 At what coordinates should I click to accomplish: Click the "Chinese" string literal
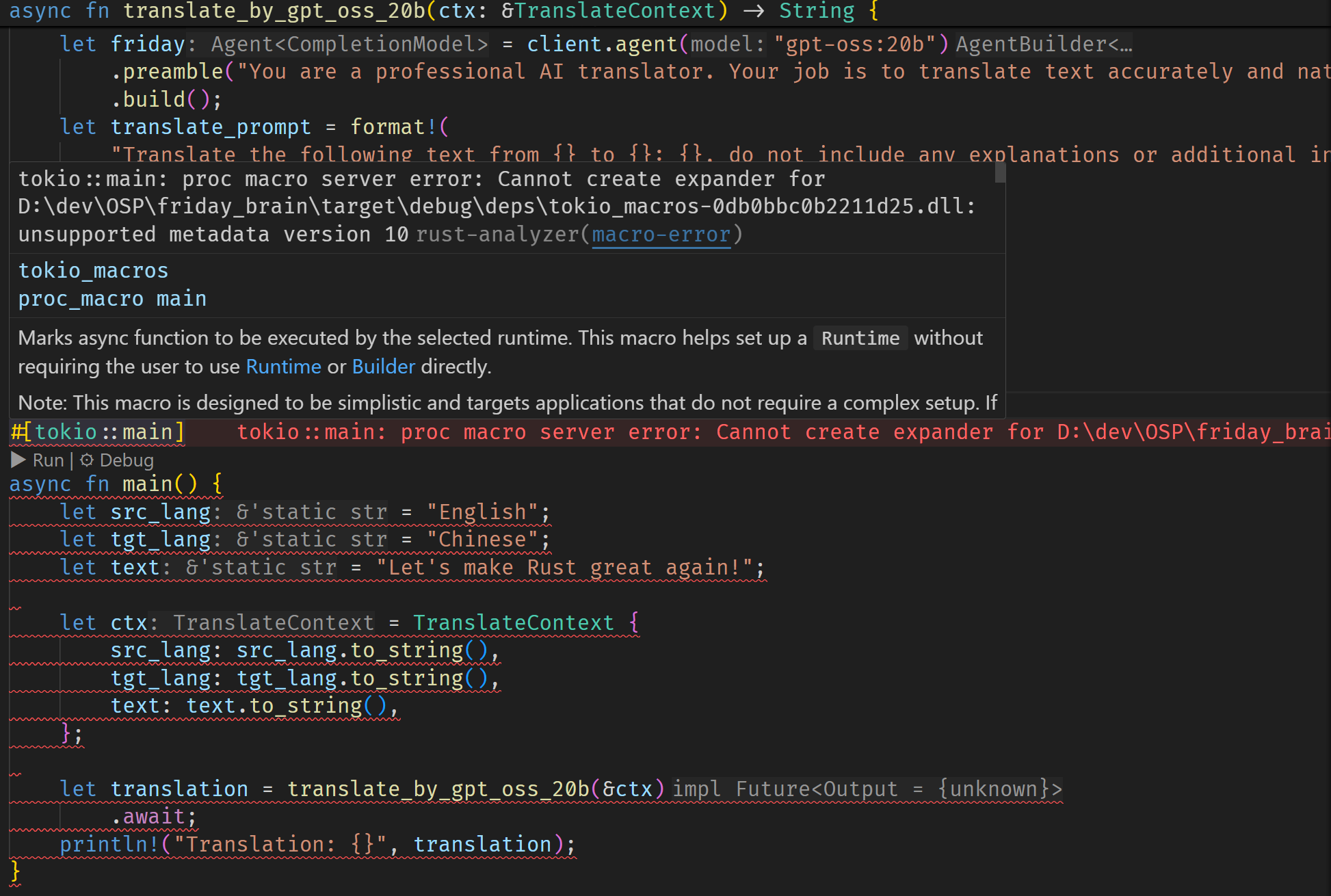pyautogui.click(x=483, y=540)
